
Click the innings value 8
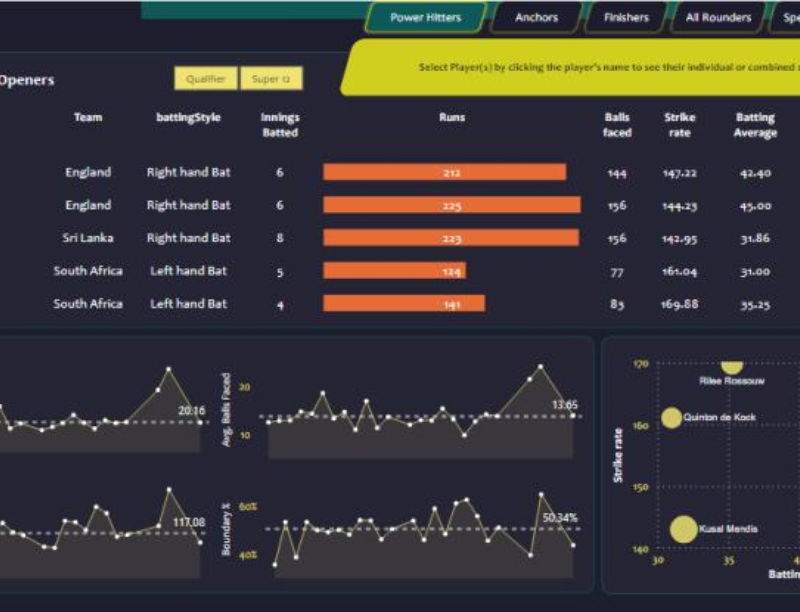click(280, 238)
